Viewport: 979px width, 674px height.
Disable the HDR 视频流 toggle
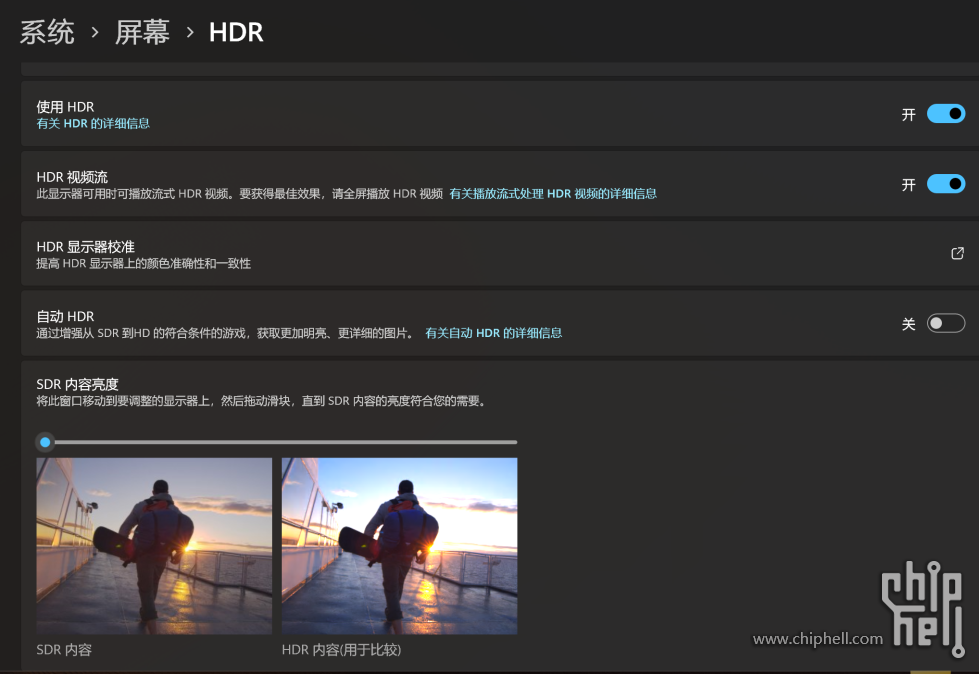click(x=945, y=184)
